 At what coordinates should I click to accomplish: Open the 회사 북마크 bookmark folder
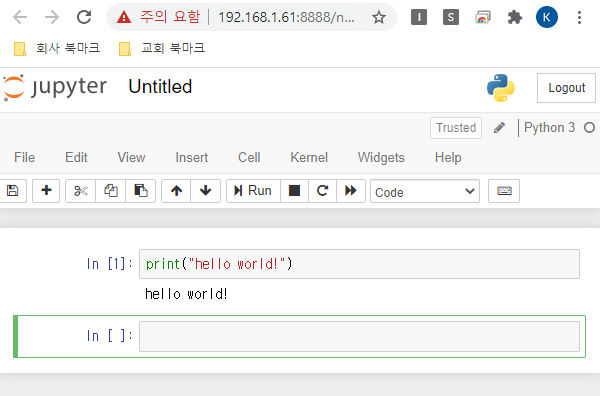click(57, 48)
